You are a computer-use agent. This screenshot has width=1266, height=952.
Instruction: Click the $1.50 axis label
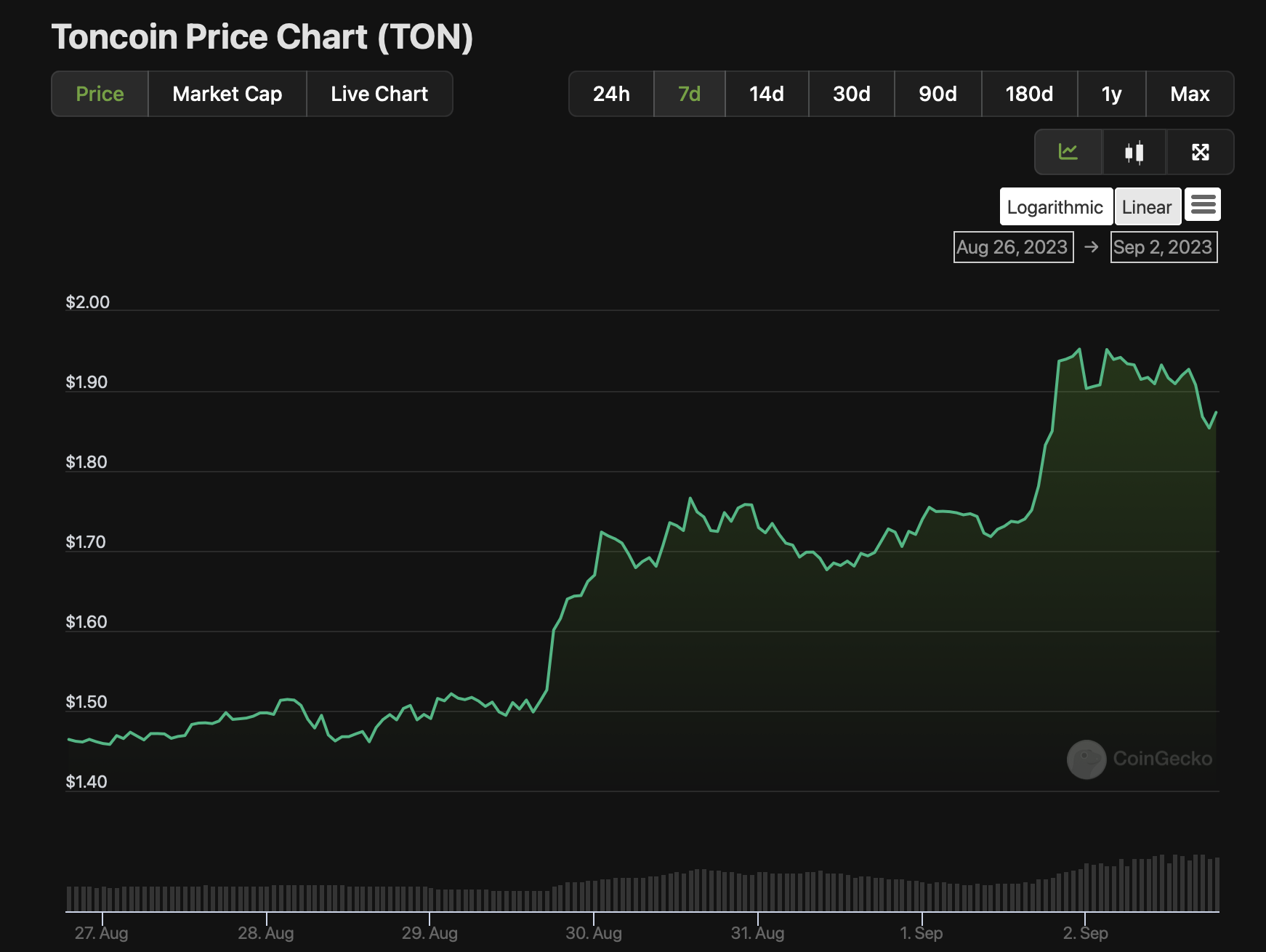(x=86, y=702)
